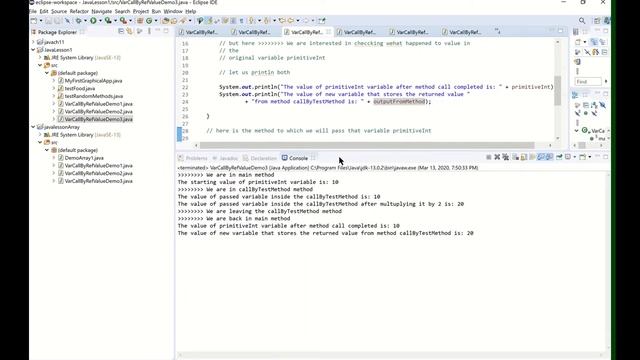Click the New file toolbar icon
Viewport: 640px width, 360px height.
click(x=33, y=20)
